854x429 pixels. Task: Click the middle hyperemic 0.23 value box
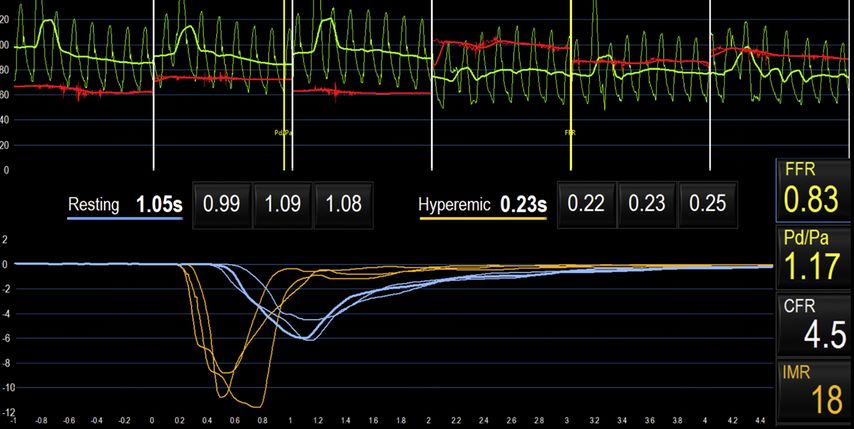coord(647,204)
